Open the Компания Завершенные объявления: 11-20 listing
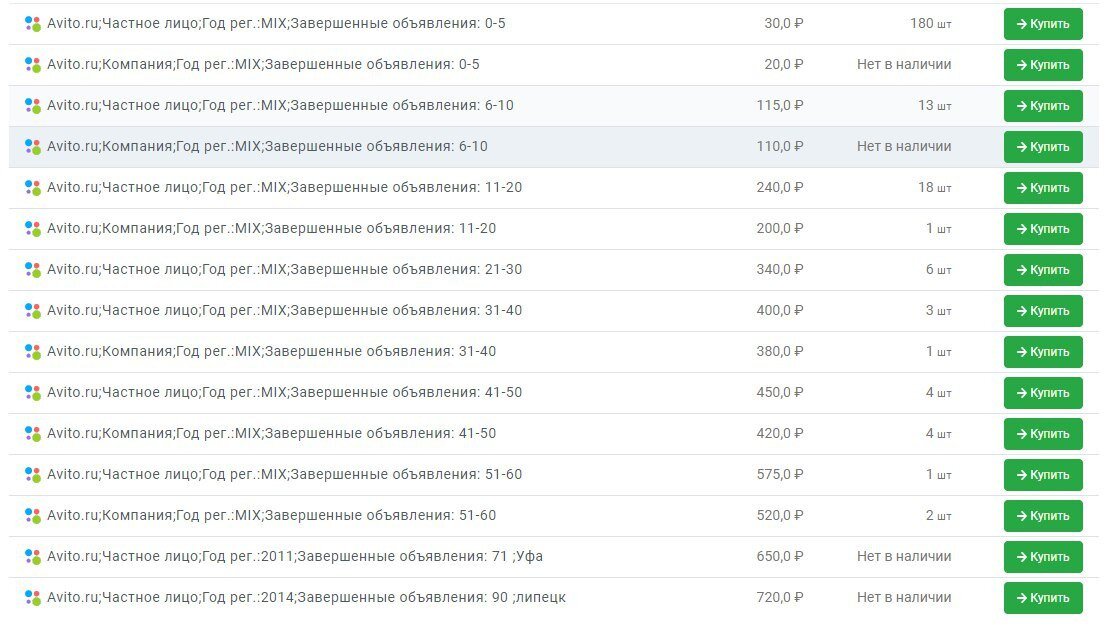1105x625 pixels. 272,228
